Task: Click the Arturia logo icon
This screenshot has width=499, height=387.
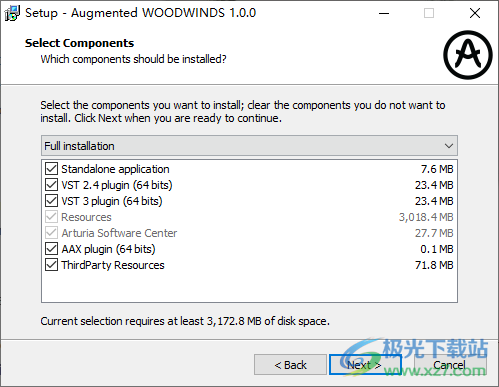Action: coord(468,55)
